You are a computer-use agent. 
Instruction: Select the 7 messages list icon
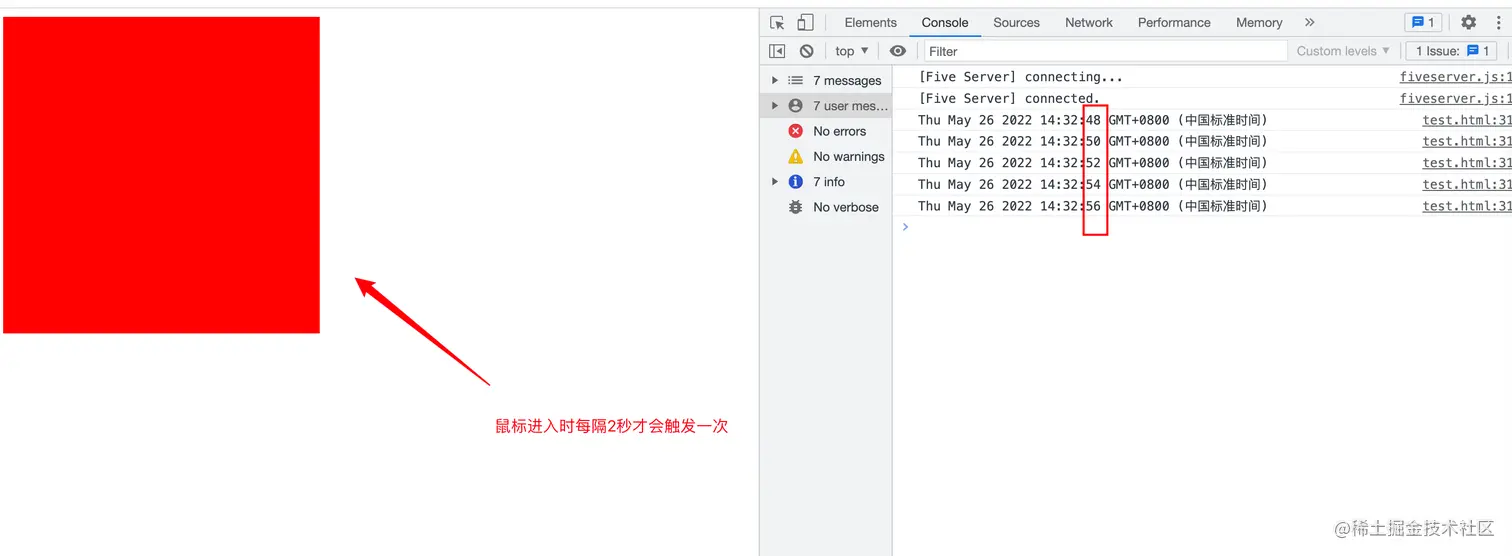795,80
